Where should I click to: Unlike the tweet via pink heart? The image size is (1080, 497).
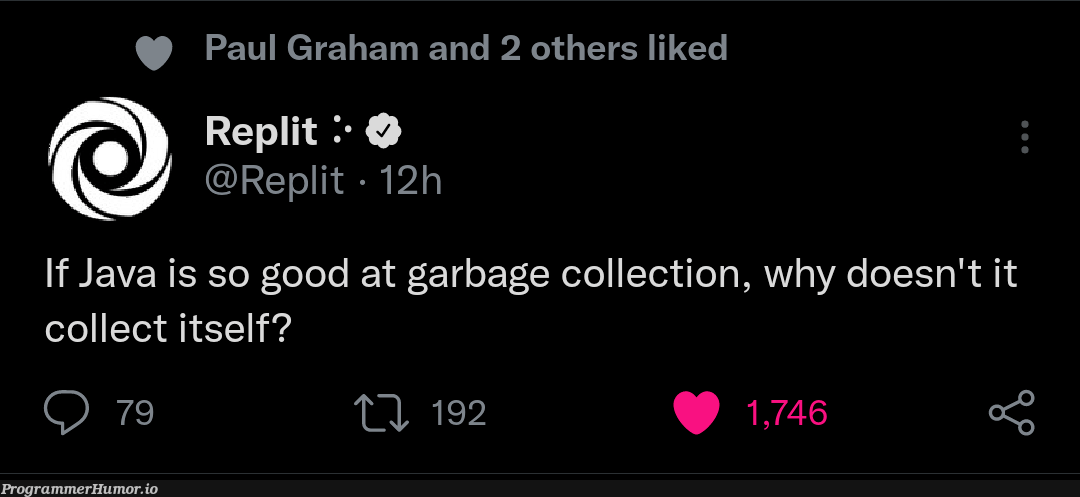(697, 413)
